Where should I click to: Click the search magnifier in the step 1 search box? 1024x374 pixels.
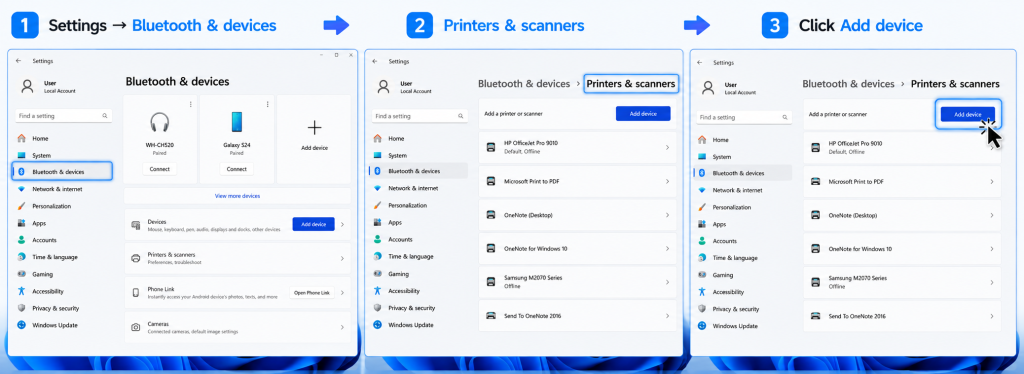point(104,116)
